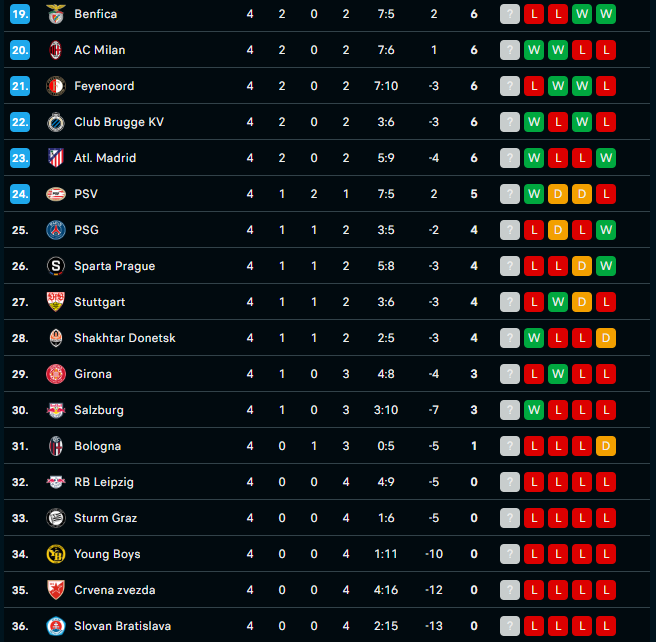Click the Young Boys team logo
656x642 pixels.
56,554
